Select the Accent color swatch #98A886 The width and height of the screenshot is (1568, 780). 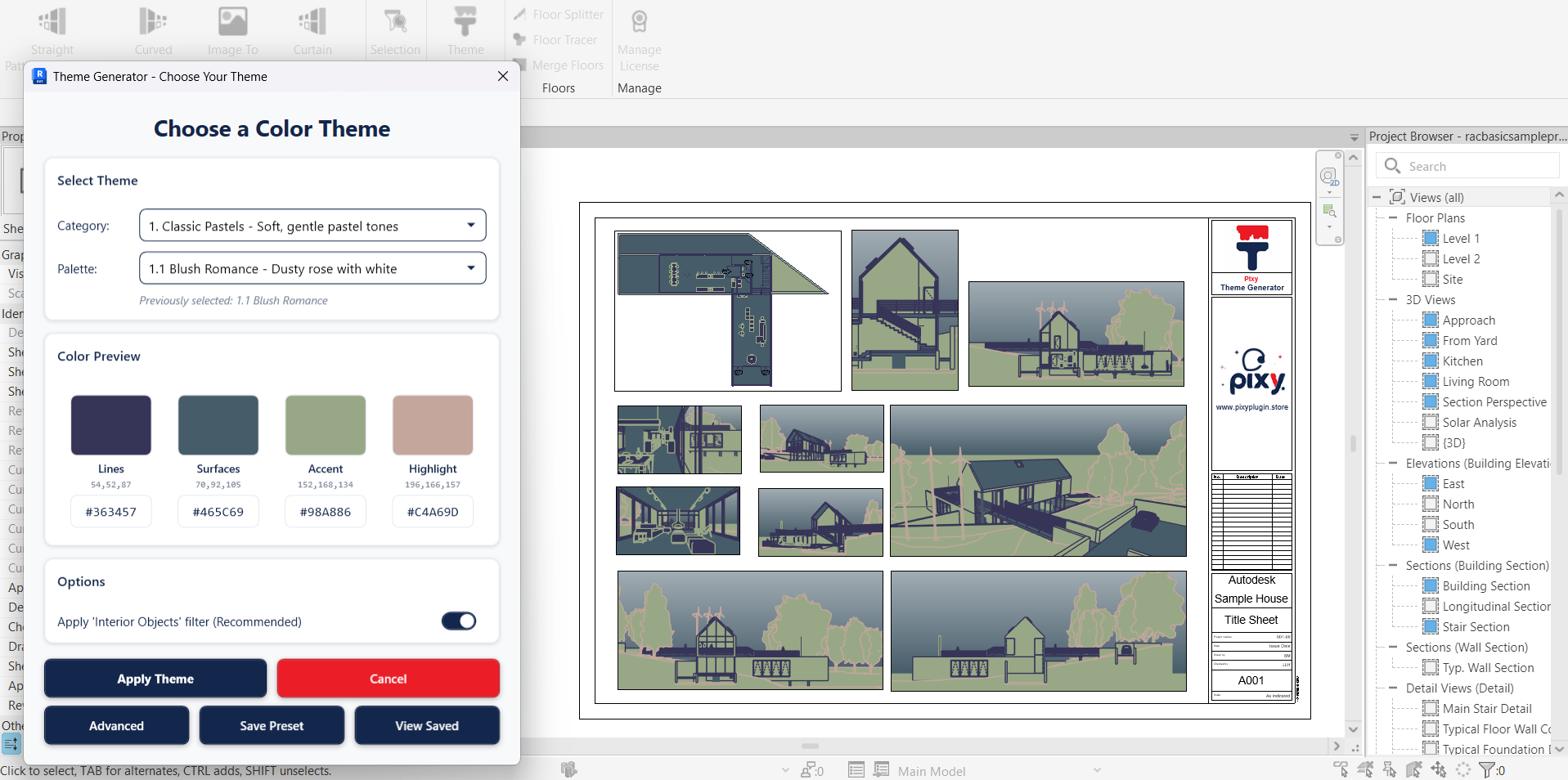coord(325,425)
